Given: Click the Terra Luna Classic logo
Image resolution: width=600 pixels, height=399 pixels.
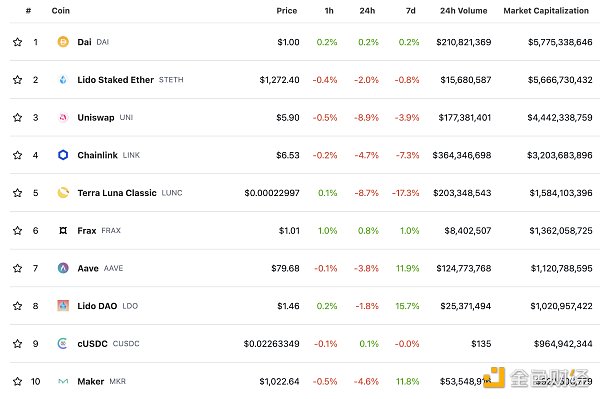Looking at the screenshot, I should (x=63, y=193).
